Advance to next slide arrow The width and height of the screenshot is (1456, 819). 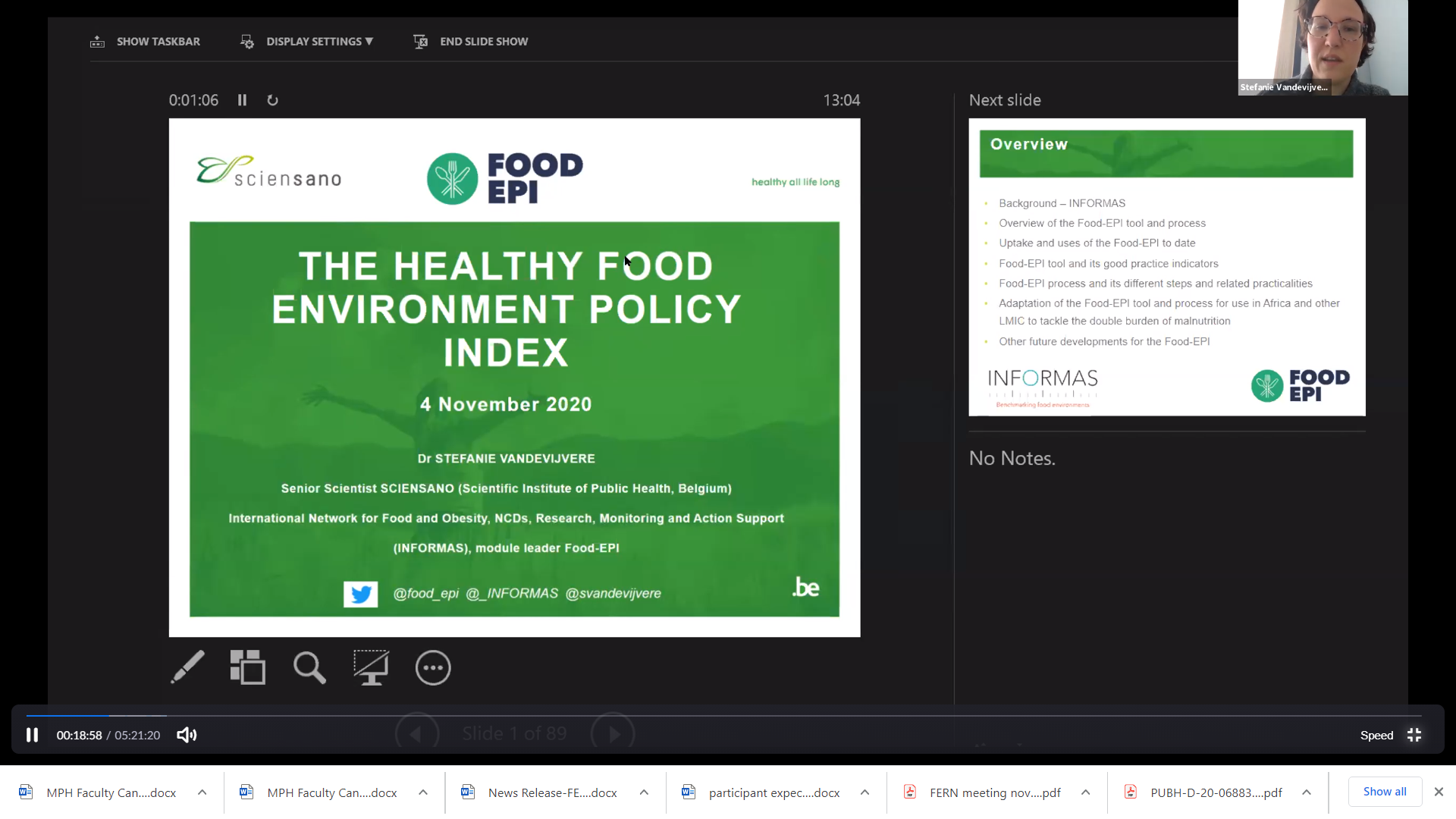613,733
